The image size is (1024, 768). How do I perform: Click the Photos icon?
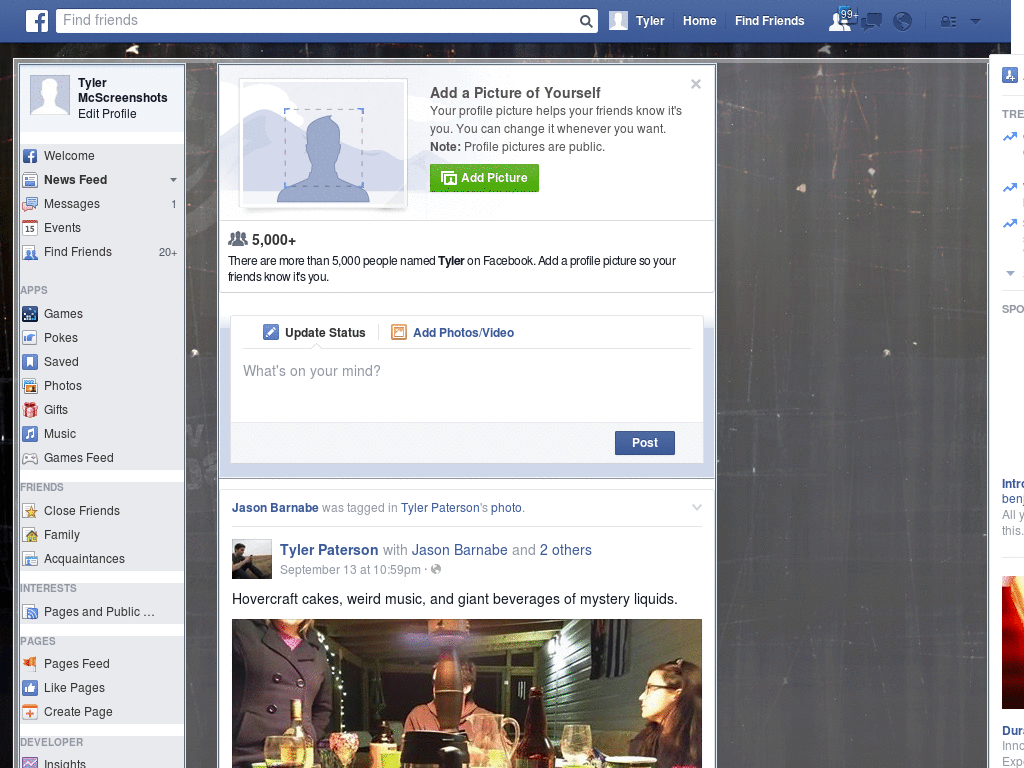pos(29,386)
